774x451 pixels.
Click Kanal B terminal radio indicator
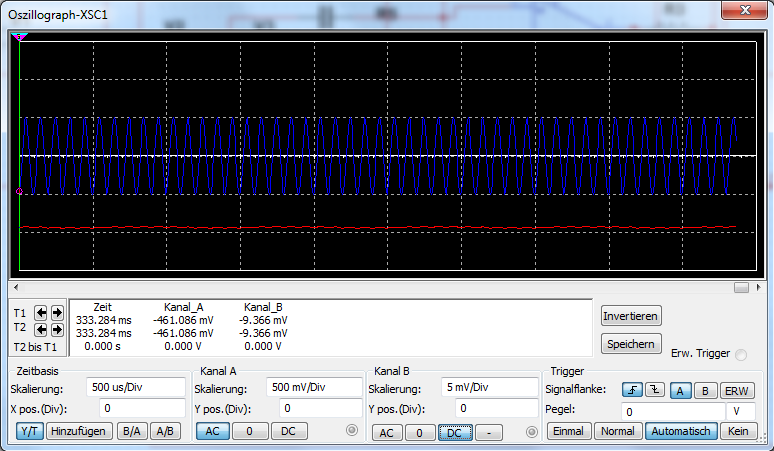click(532, 432)
